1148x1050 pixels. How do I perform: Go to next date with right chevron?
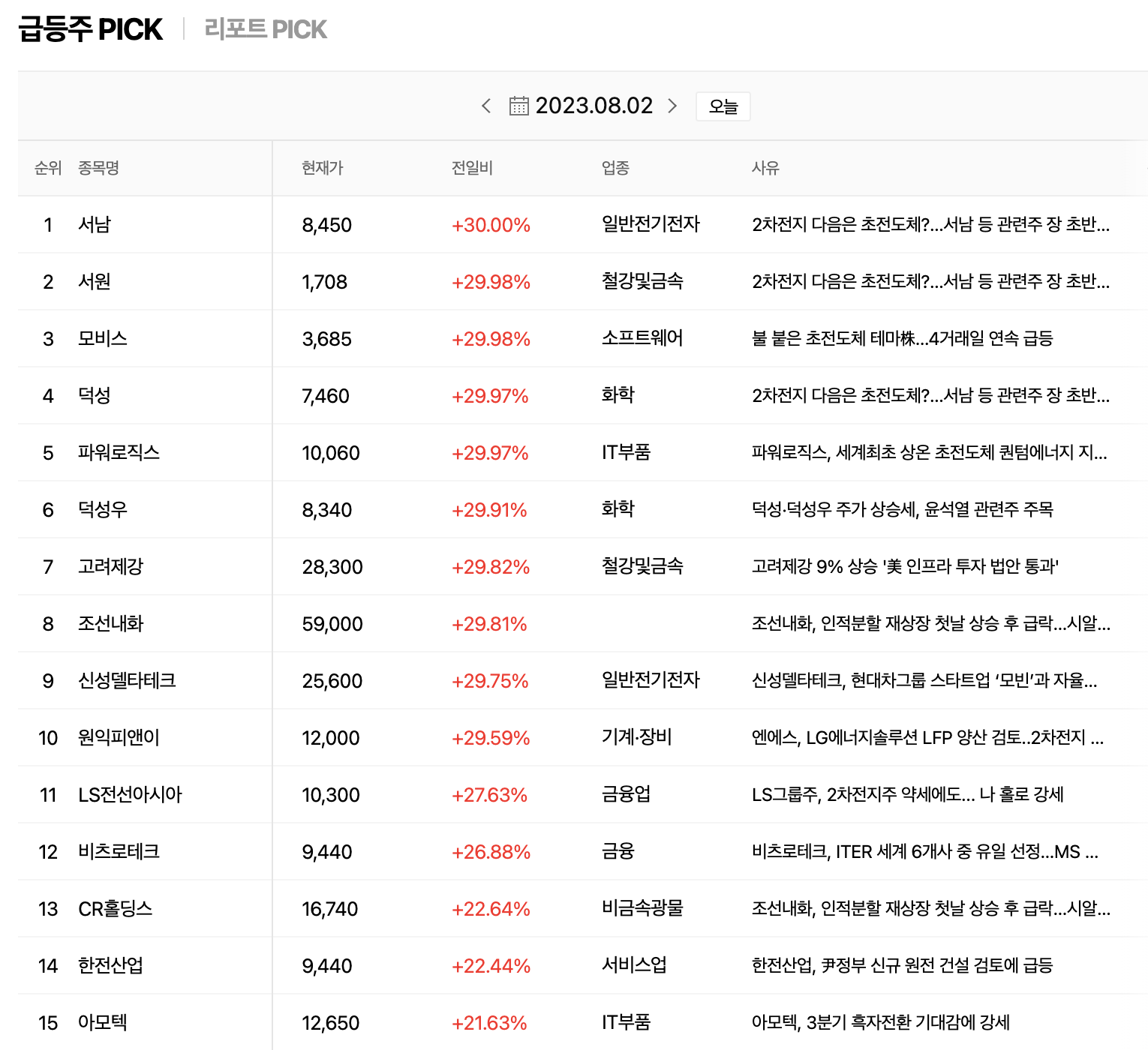pos(672,106)
